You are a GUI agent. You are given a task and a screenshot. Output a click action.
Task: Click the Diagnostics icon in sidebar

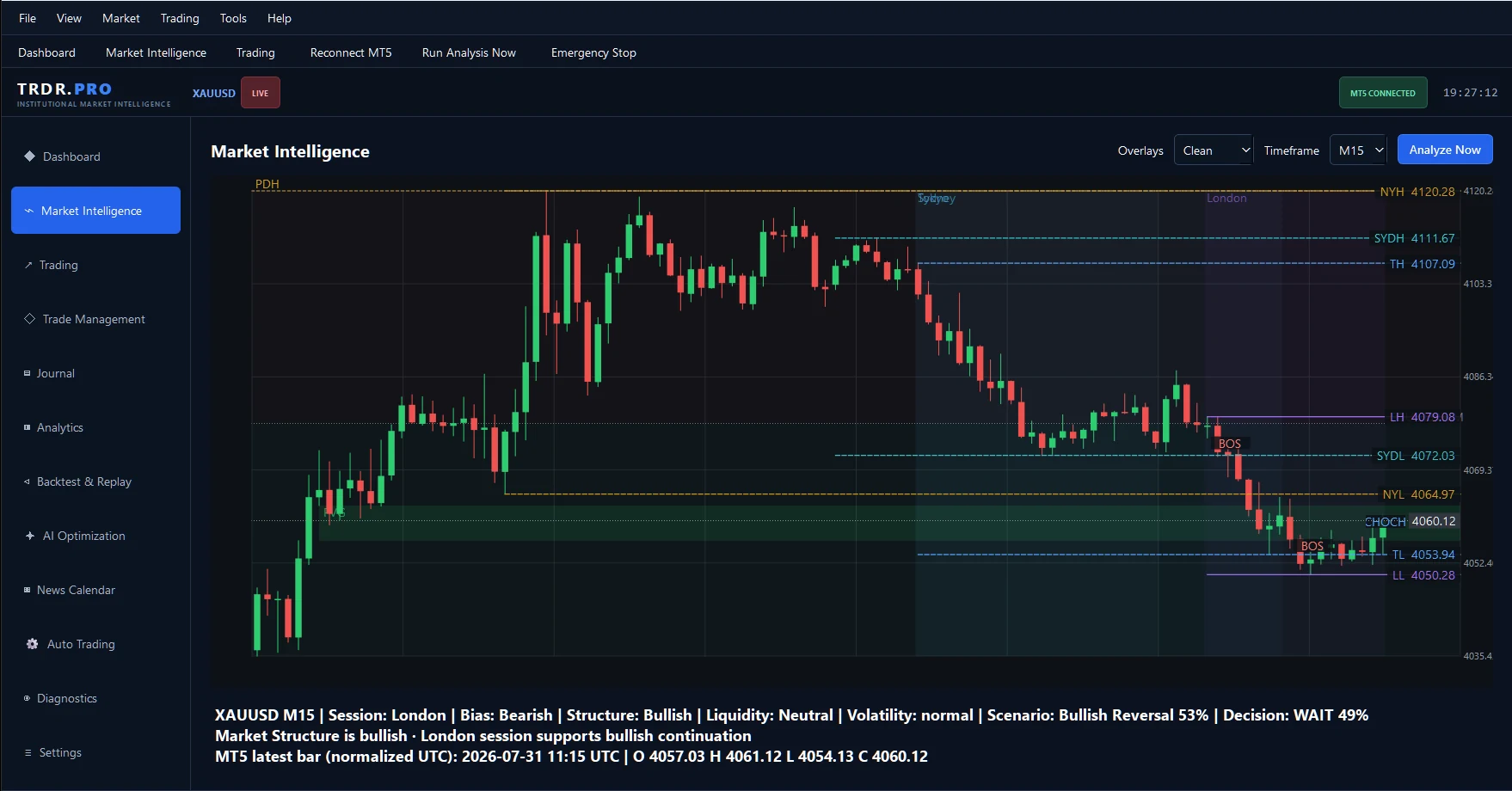tap(28, 698)
